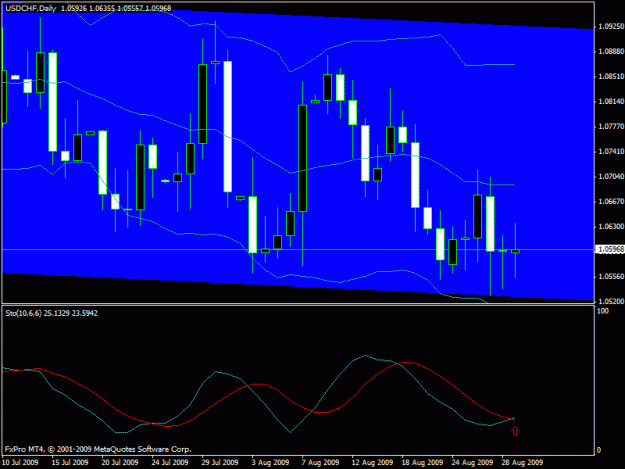The image size is (625, 469).
Task: Click the 29 Jul 2009 date label
Action: coord(220,462)
